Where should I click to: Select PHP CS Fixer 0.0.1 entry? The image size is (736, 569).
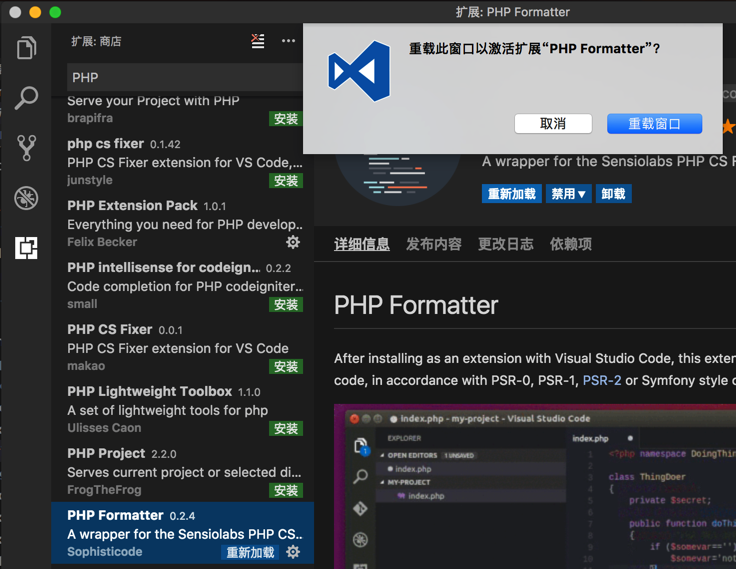(x=183, y=347)
